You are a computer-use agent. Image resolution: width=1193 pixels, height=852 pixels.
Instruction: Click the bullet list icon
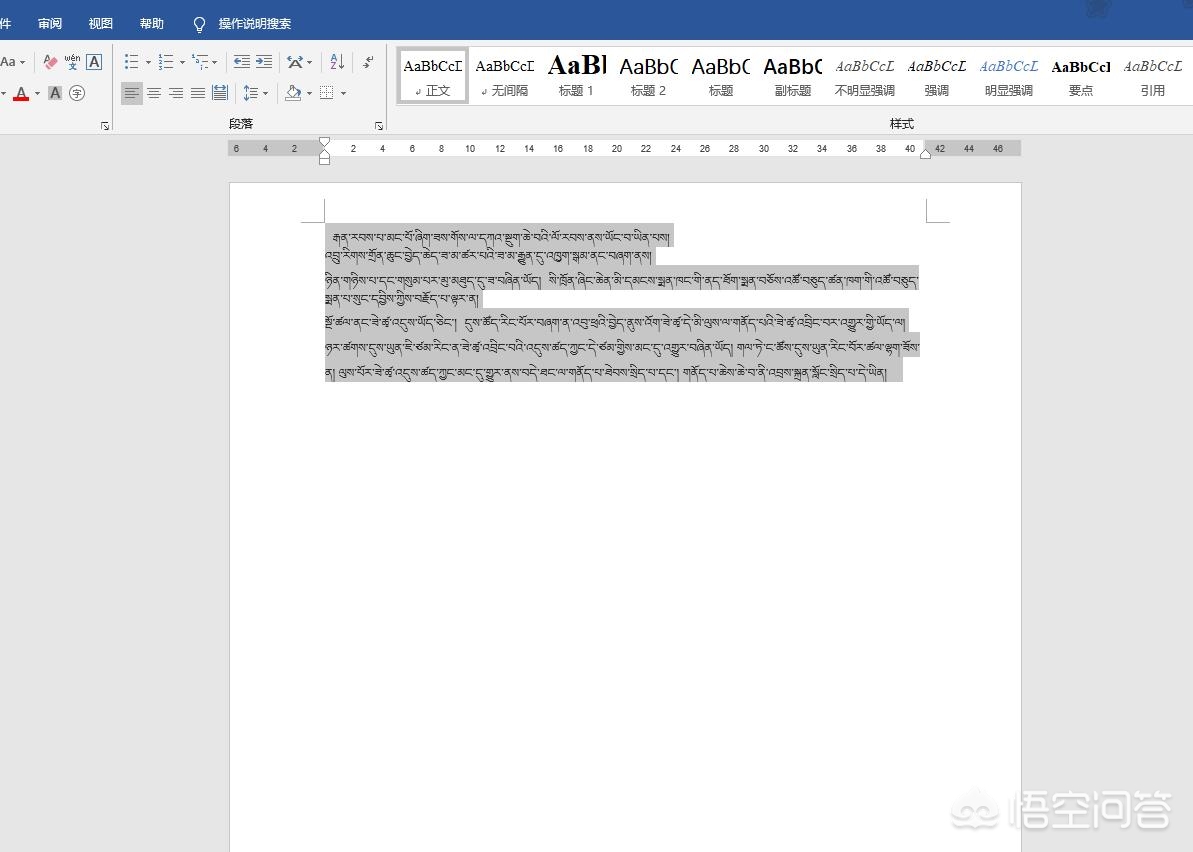tap(131, 62)
